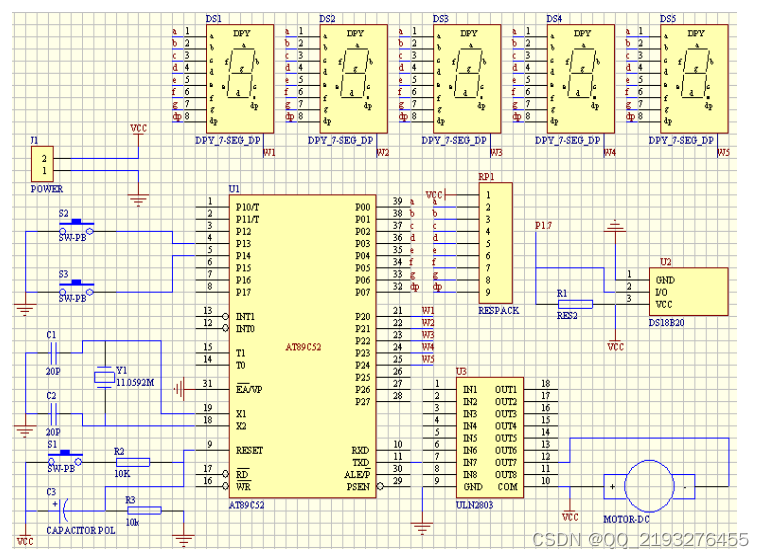
Task: Click the COM pin label on ULN2803
Action: [507, 486]
